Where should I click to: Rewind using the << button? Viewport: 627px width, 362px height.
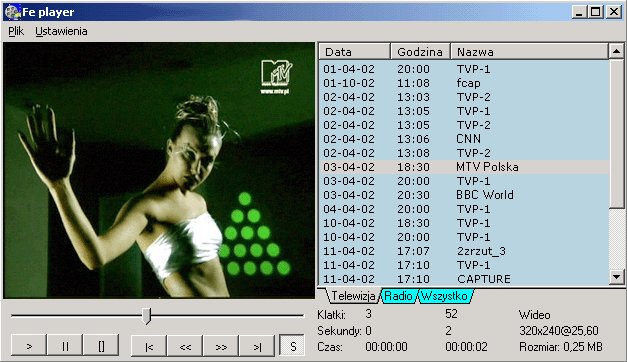(x=185, y=346)
